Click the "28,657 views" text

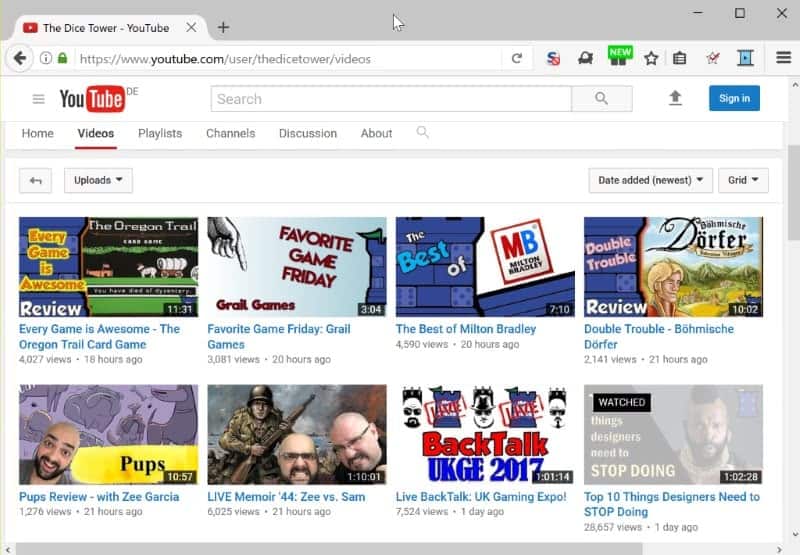[613, 527]
